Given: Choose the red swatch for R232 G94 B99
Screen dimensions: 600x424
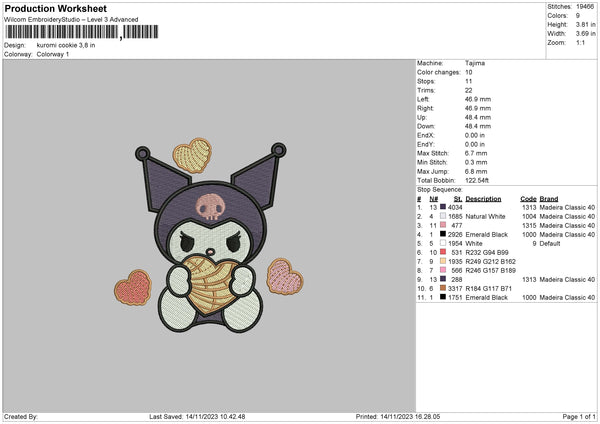Looking at the screenshot, I should coord(443,252).
